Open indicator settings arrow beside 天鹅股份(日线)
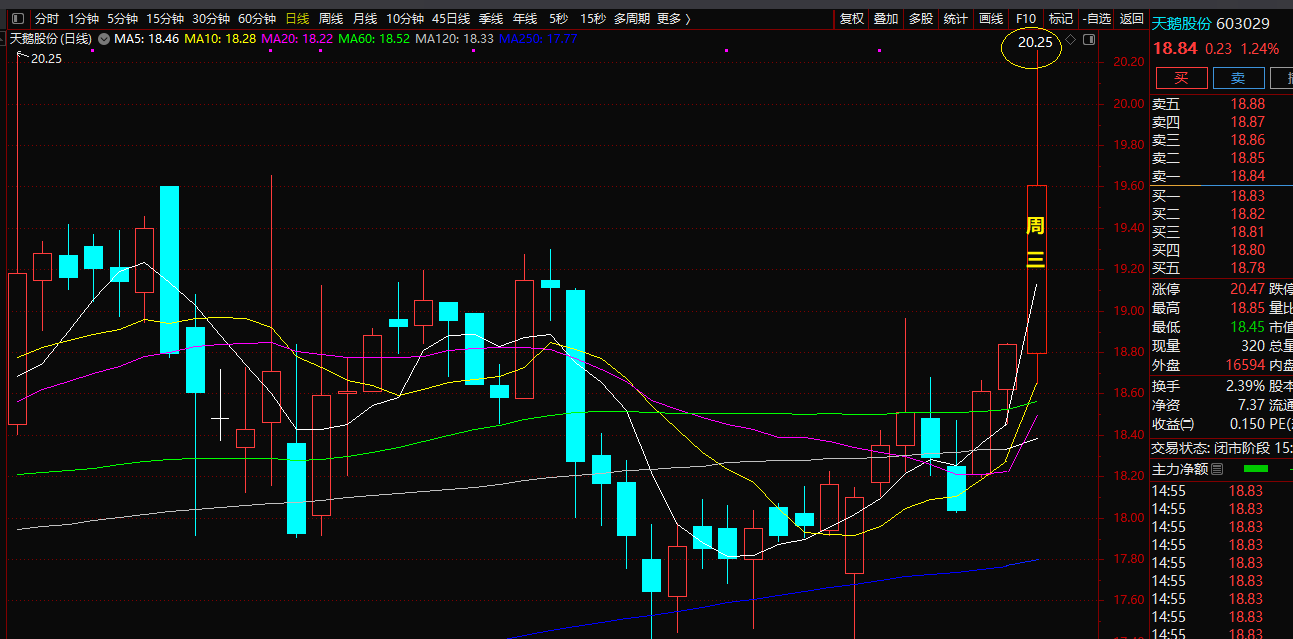 coord(103,39)
